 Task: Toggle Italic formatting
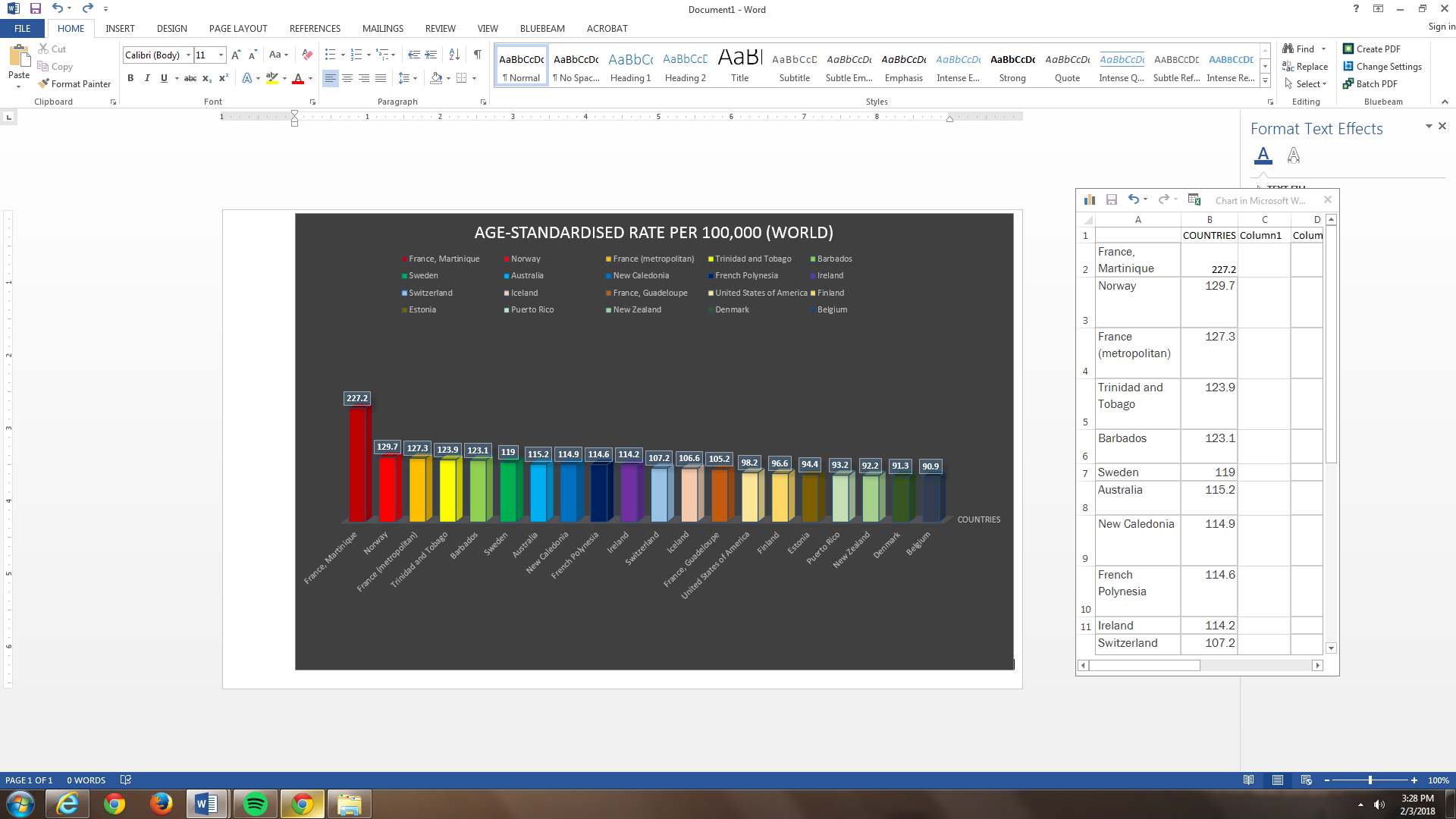pos(147,78)
